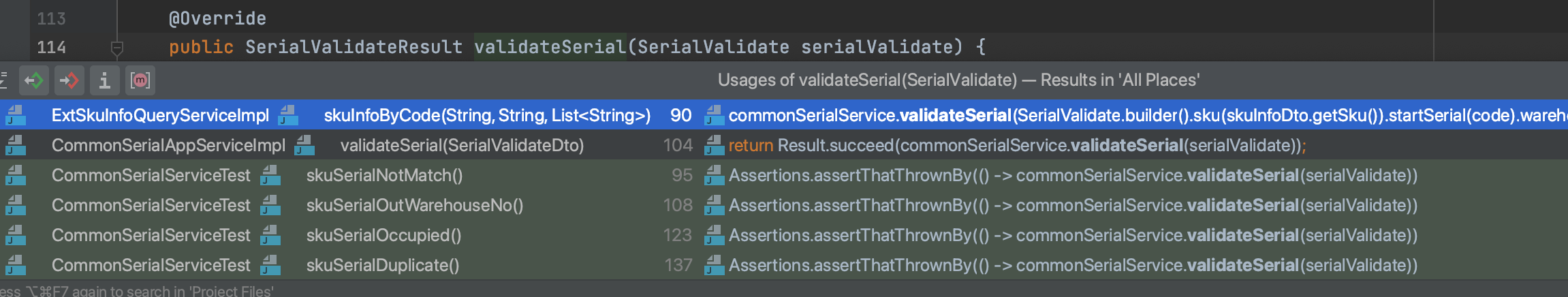The image size is (1568, 297).
Task: Toggle the read access filter (green arrow)
Action: [x=34, y=80]
